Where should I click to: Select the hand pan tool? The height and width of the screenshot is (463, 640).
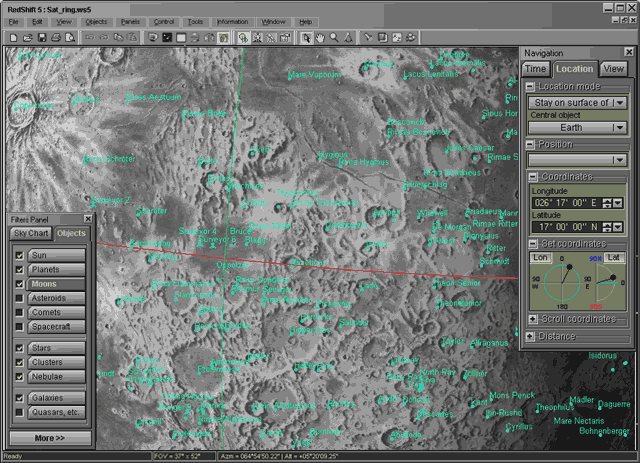[320, 37]
